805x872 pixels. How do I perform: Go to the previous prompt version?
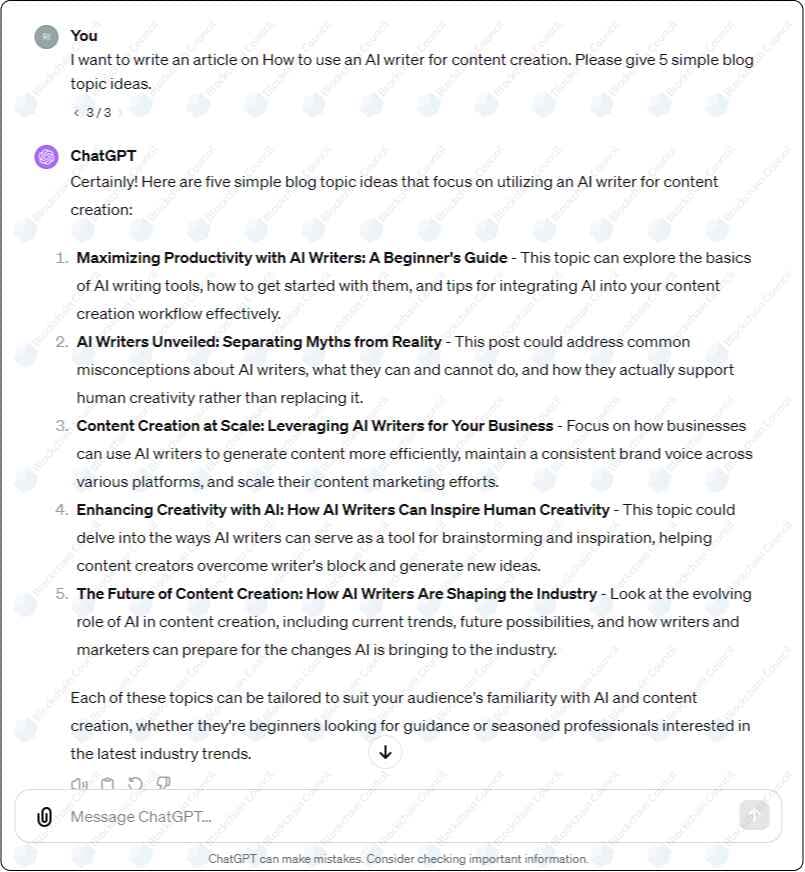coord(76,112)
